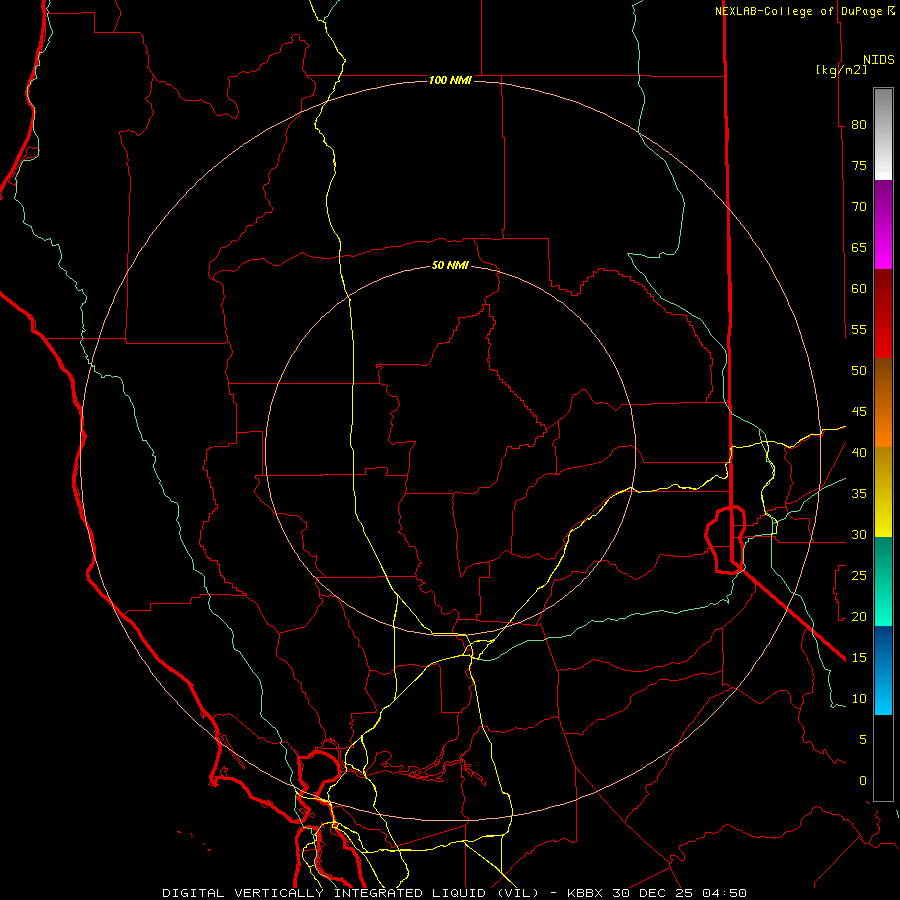Click the "100 NMI" range ring label
Image resolution: width=900 pixels, height=900 pixels.
point(450,80)
